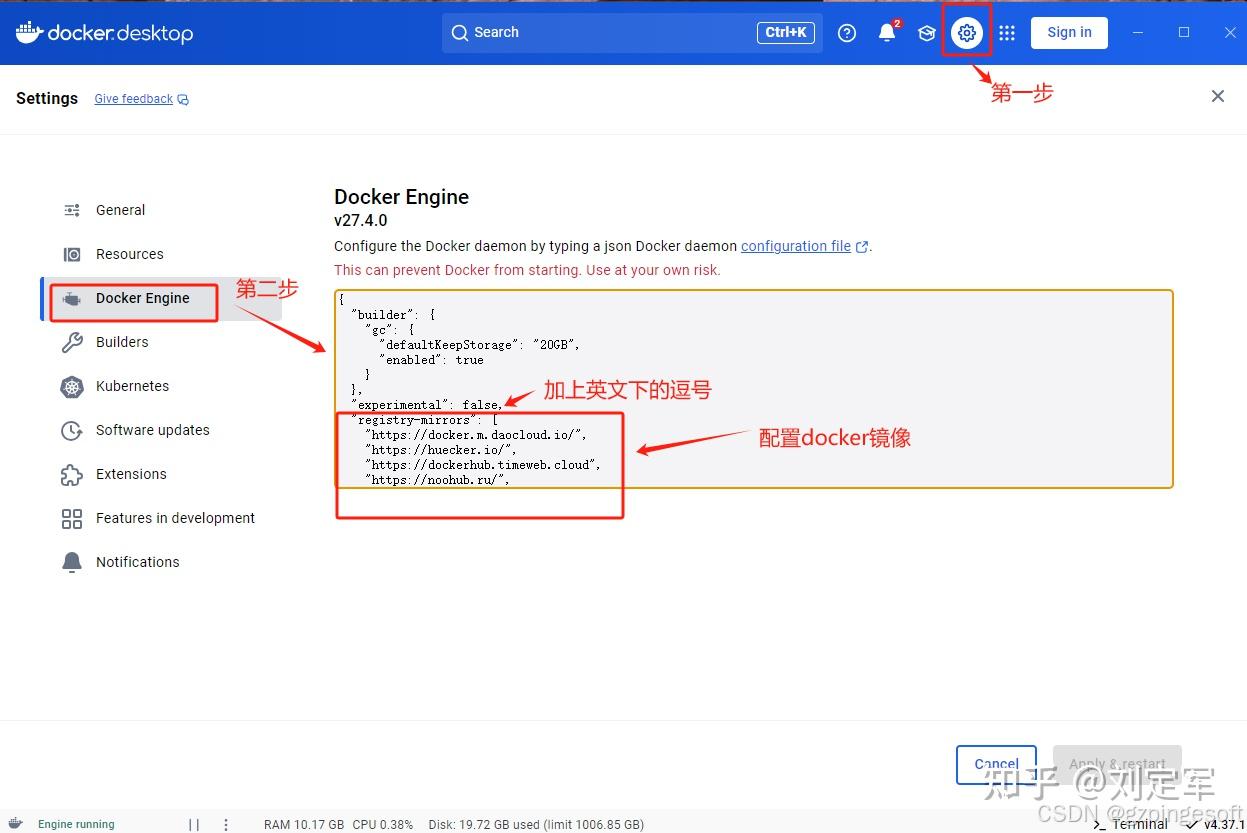Focus the Search field in header
This screenshot has height=833, width=1247.
[x=632, y=33]
